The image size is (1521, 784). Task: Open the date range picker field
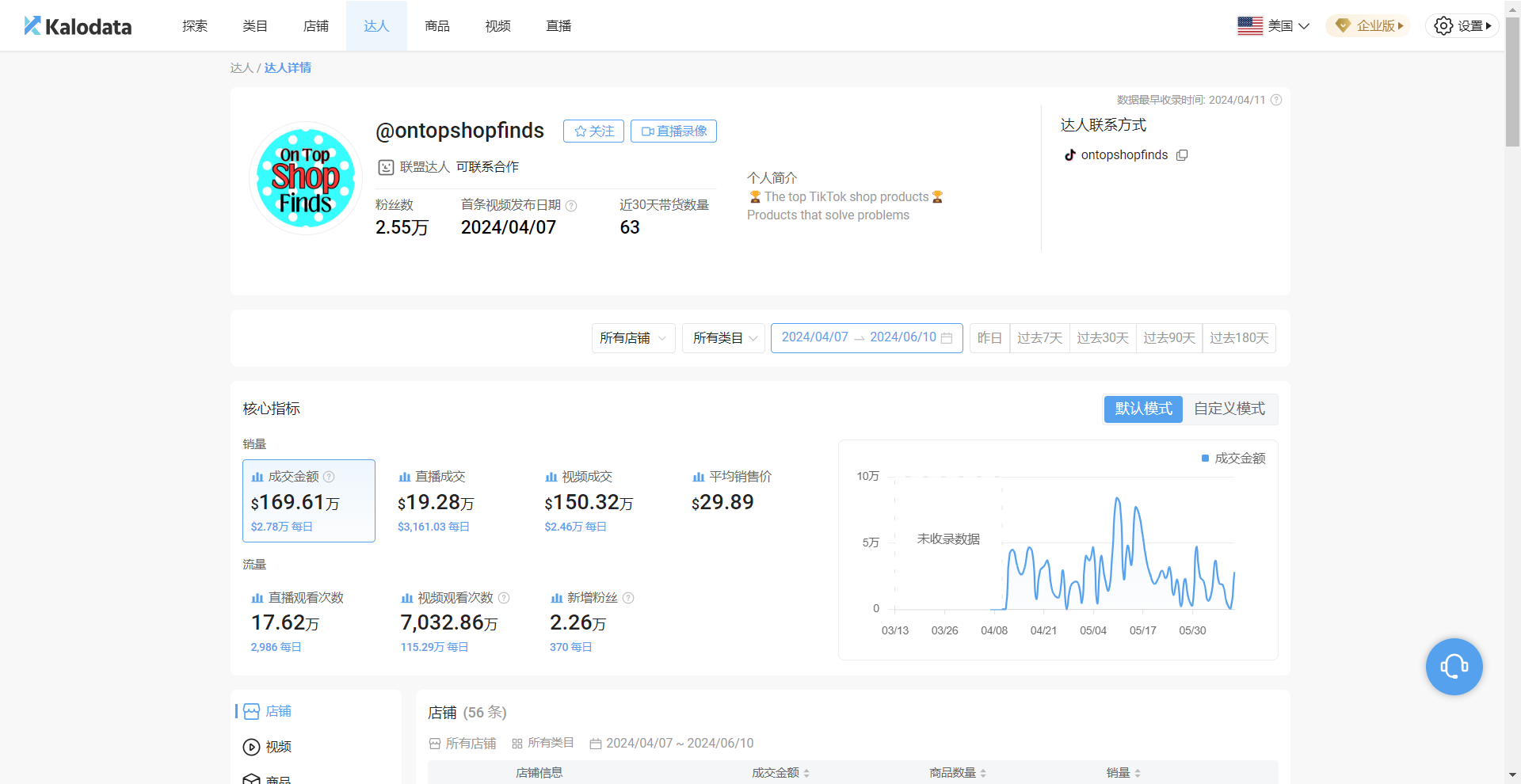pyautogui.click(x=866, y=338)
